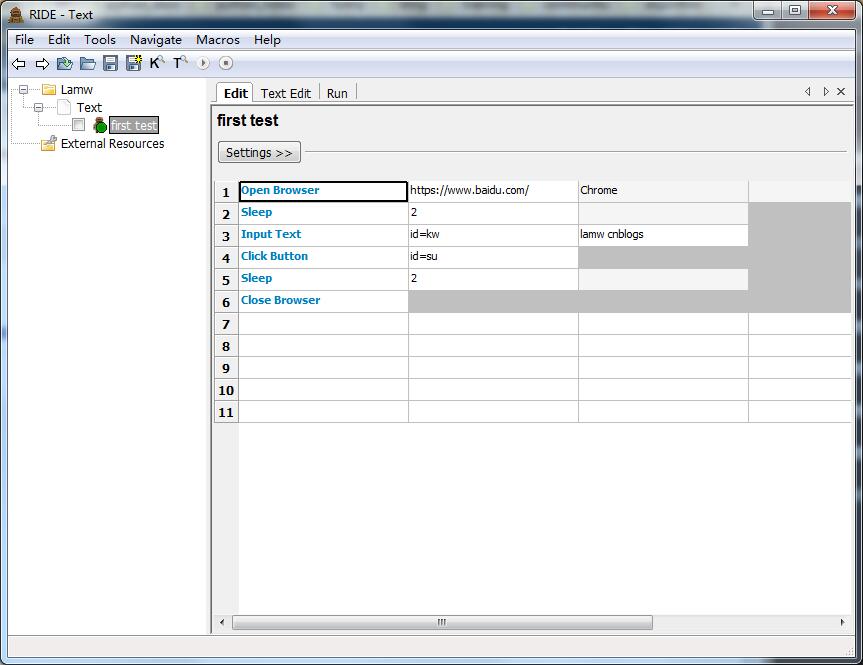Move notebook tabs right with the arrow
The height and width of the screenshot is (665, 863).
(x=826, y=91)
